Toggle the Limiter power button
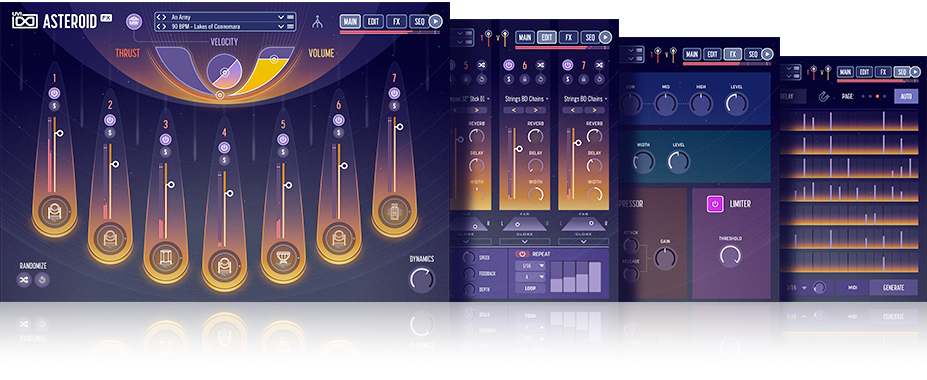Screen dimensions: 927x380 (x=715, y=204)
